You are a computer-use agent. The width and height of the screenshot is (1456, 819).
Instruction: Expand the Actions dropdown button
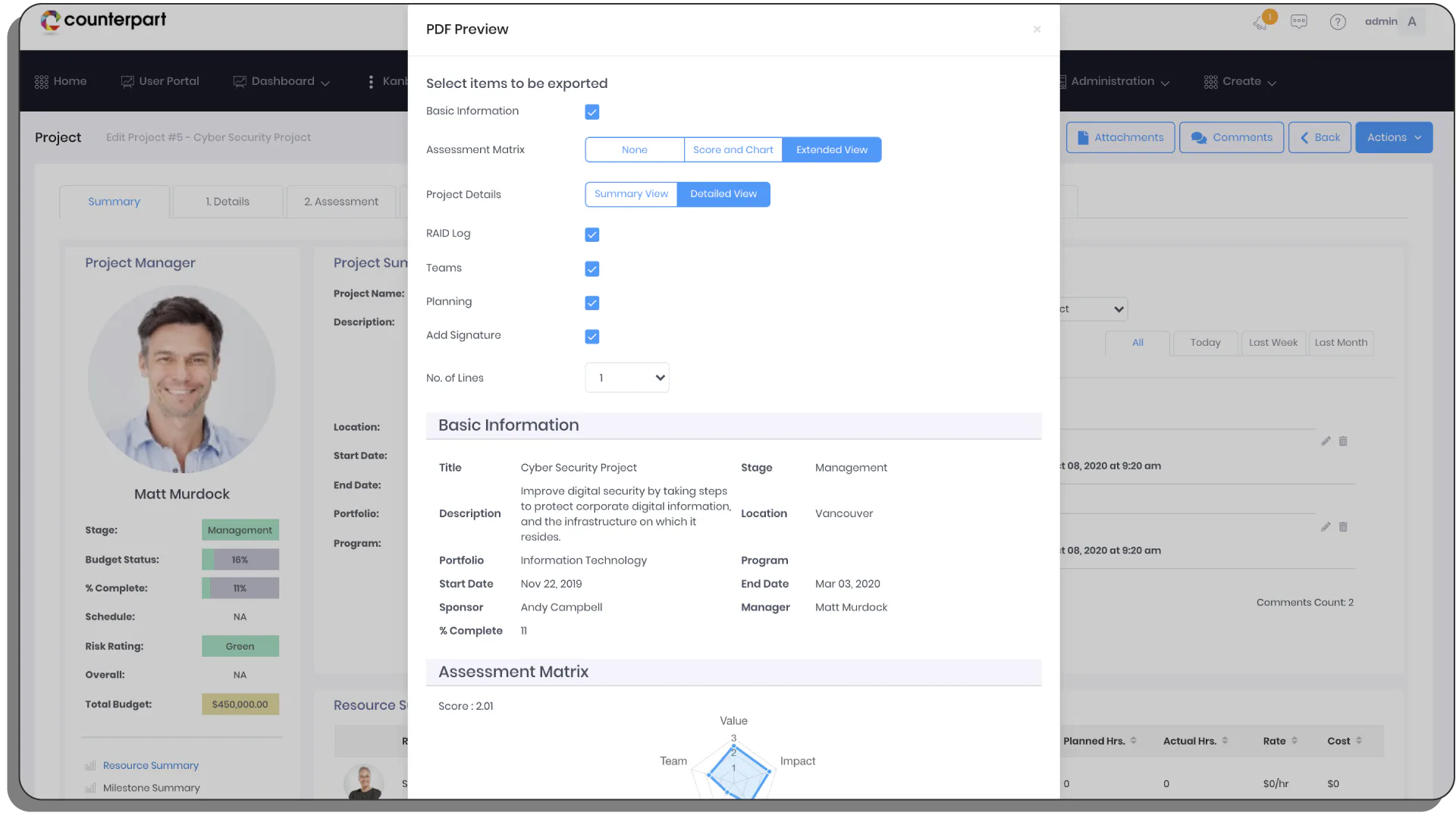click(x=1394, y=138)
